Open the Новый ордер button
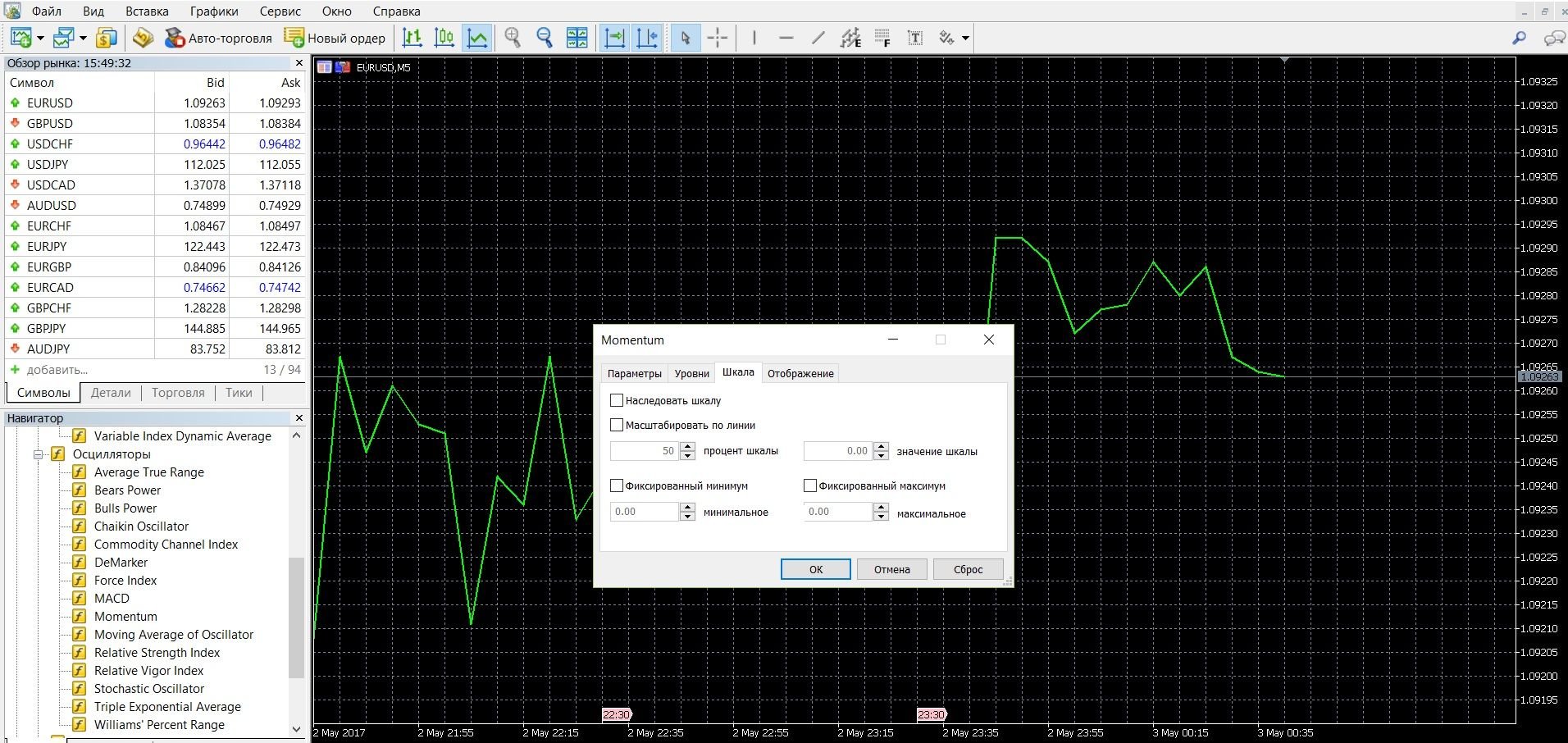The image size is (1568, 743). [x=335, y=38]
